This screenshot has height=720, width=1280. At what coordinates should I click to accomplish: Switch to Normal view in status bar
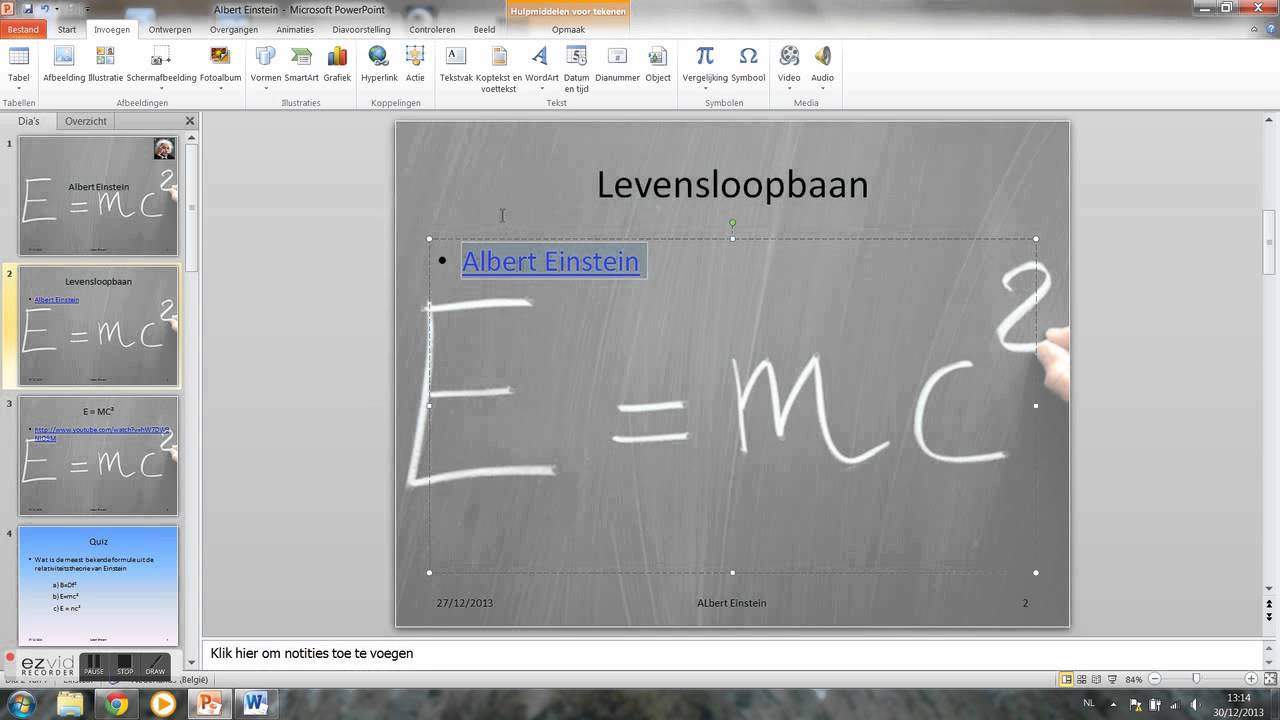coord(1066,679)
